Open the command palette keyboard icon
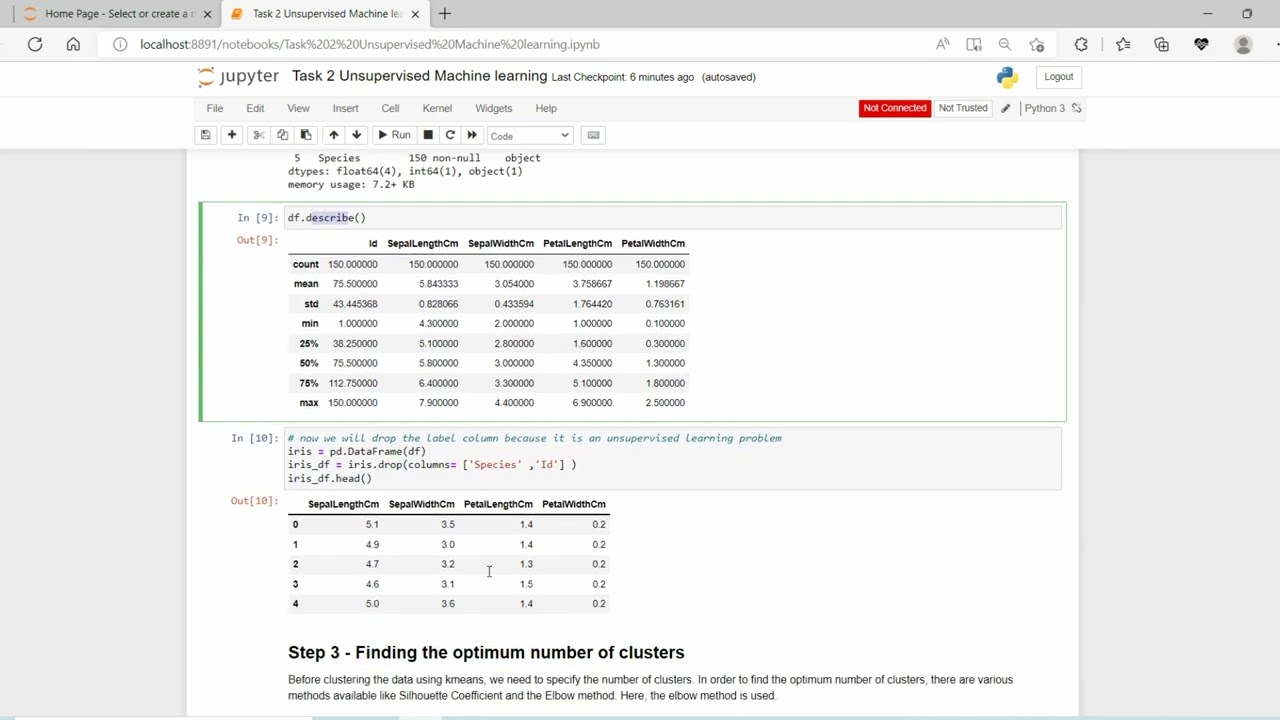This screenshot has width=1280, height=720. click(x=594, y=135)
